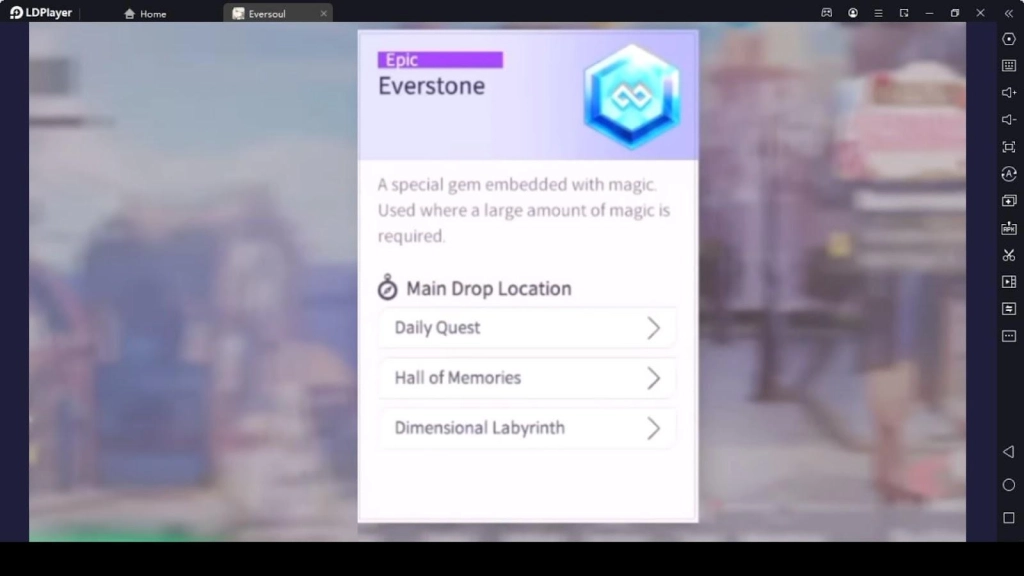Toggle fullscreen mode from the sidebar
The height and width of the screenshot is (576, 1024).
click(1009, 147)
